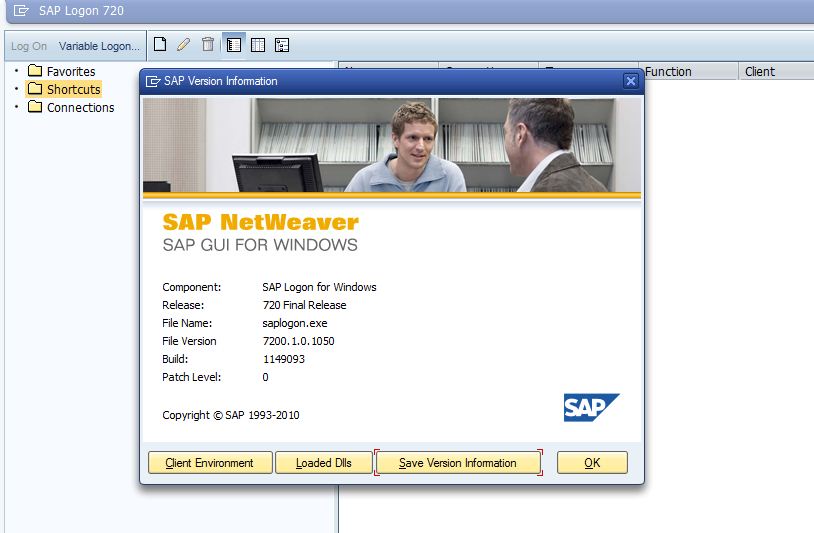Open Variable Logon... dialog
The width and height of the screenshot is (814, 533).
click(x=99, y=46)
